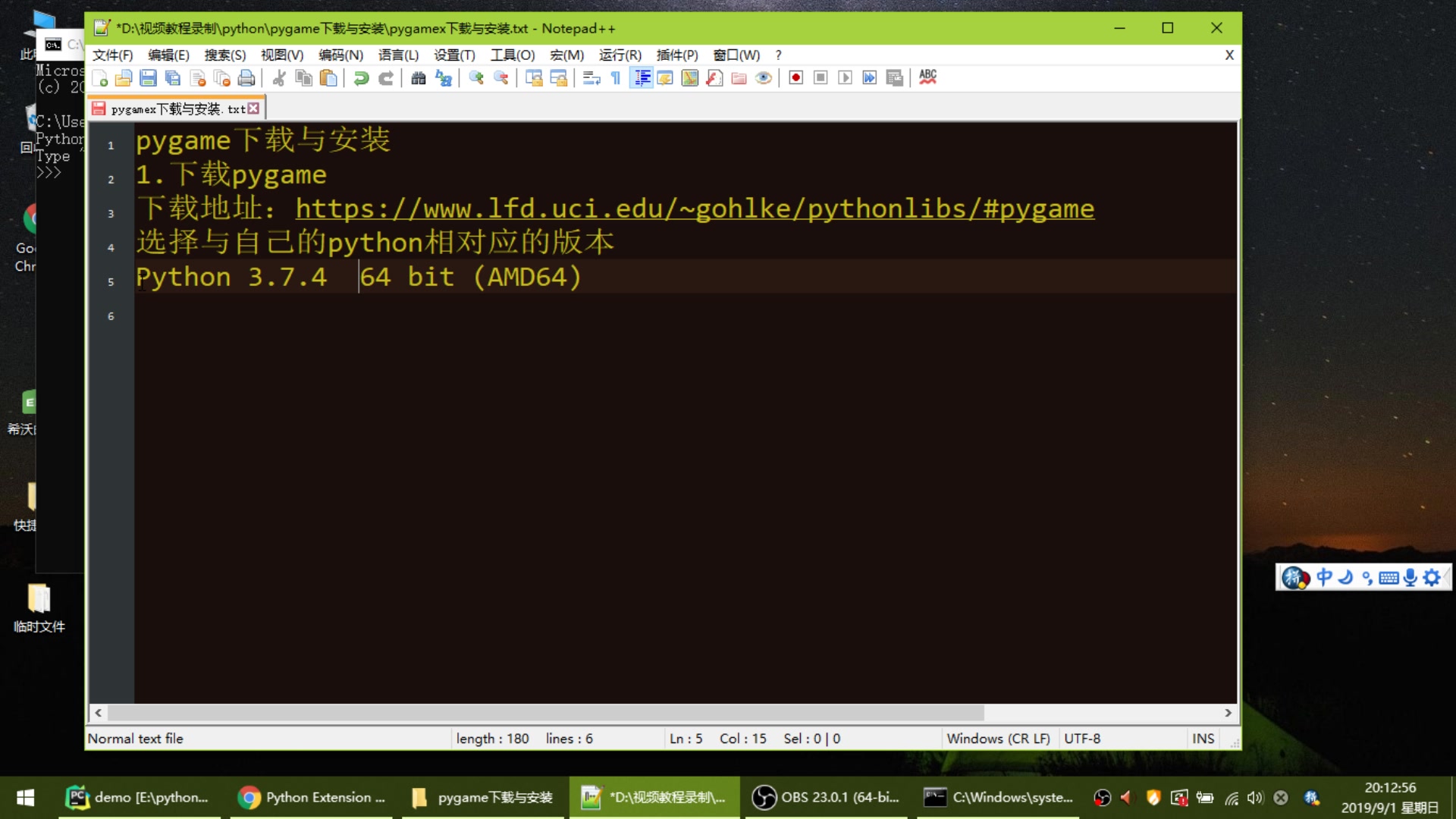The height and width of the screenshot is (819, 1456).
Task: Create a new document in Notepad++ toolbar
Action: pos(99,78)
